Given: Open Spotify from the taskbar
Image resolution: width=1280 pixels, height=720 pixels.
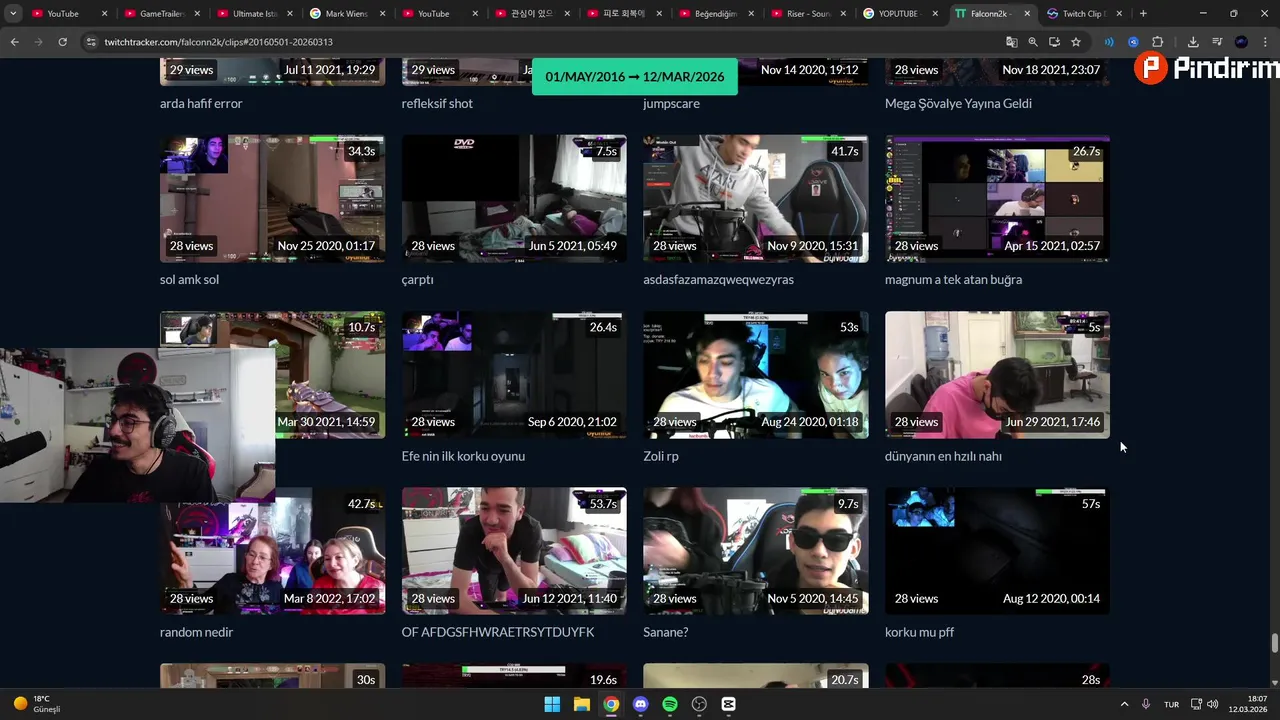Looking at the screenshot, I should [x=670, y=704].
